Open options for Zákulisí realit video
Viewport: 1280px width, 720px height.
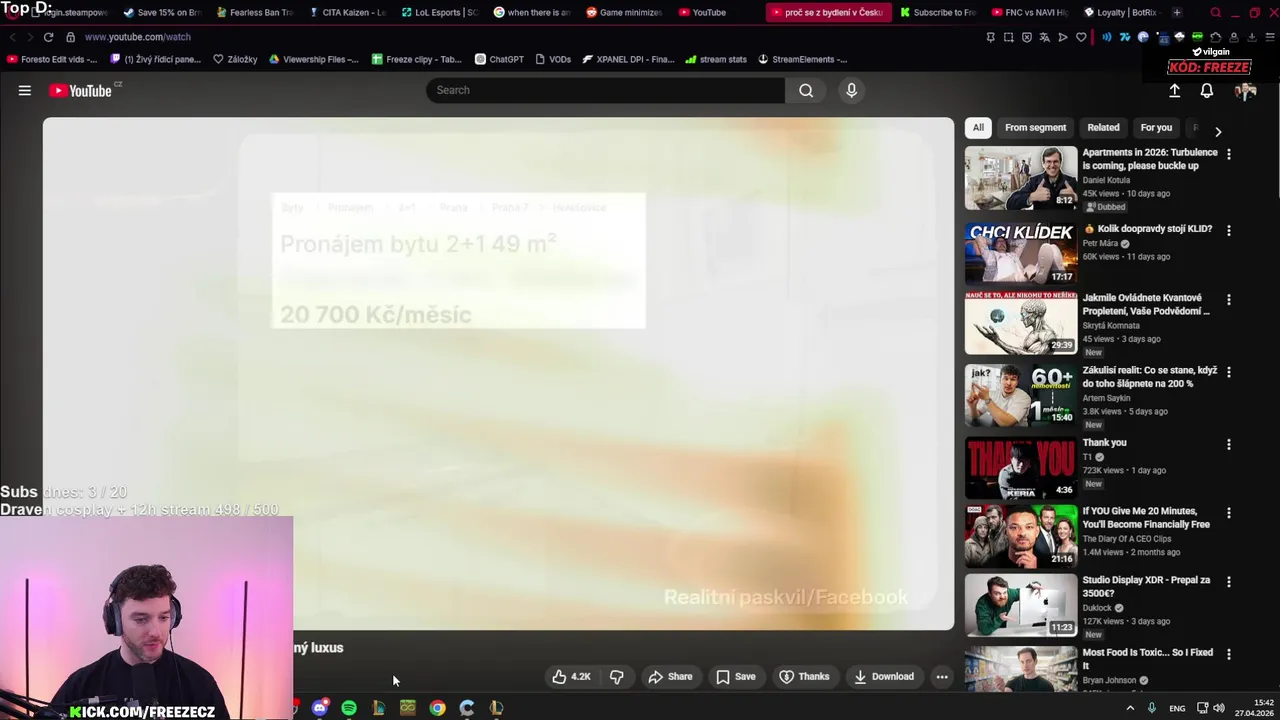point(1229,371)
